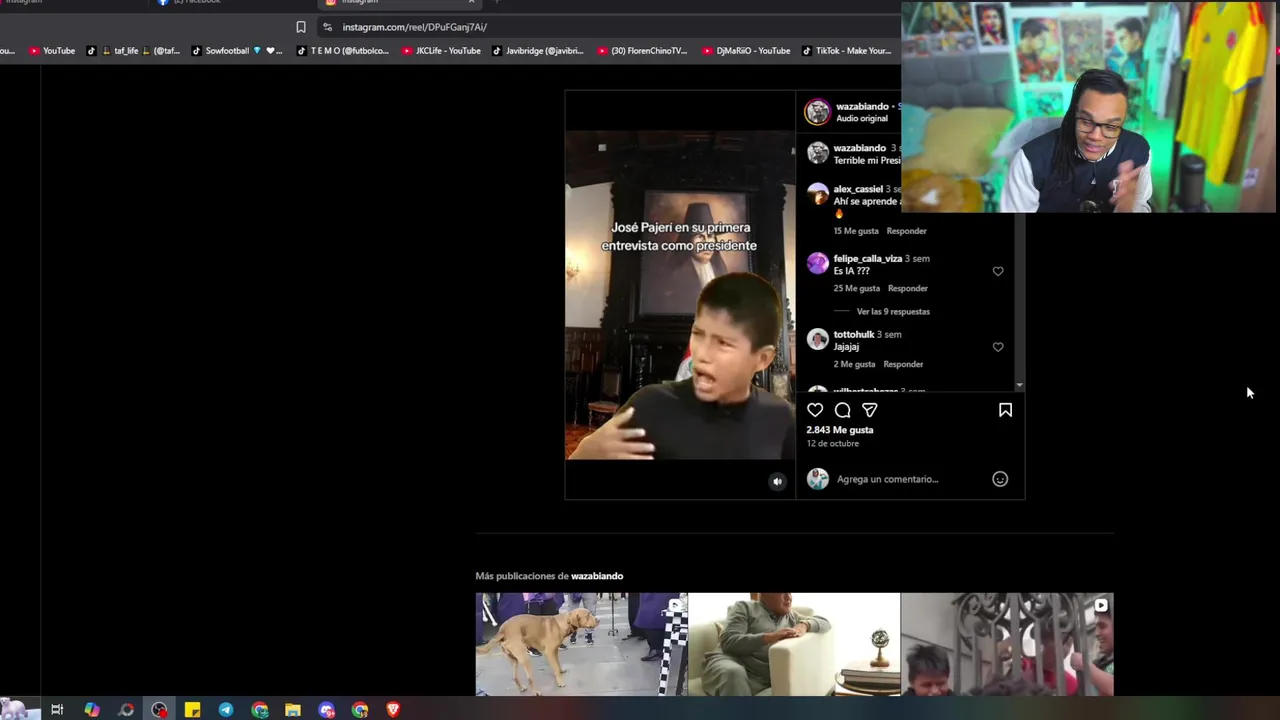Close the active Instagram browser tab

coord(471,2)
